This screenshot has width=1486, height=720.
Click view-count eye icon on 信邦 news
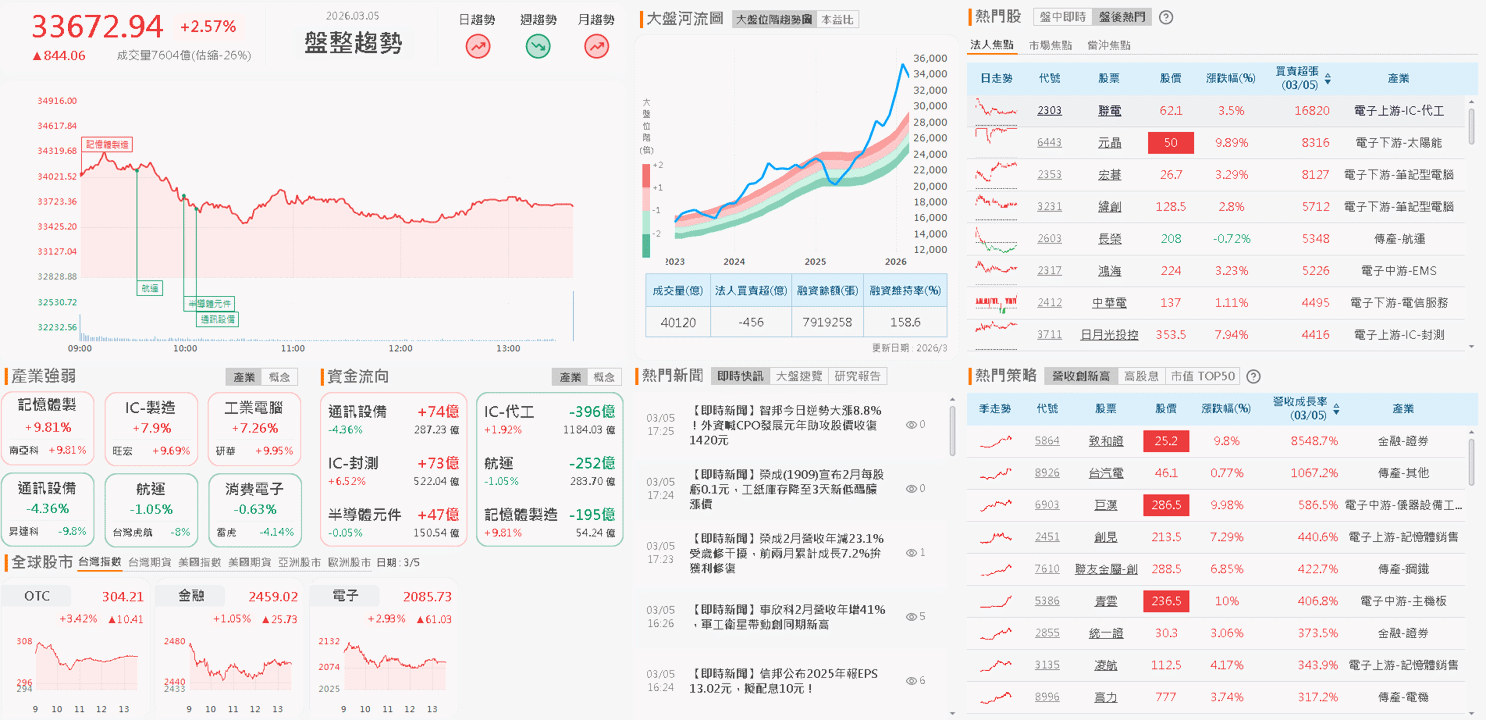click(x=911, y=680)
